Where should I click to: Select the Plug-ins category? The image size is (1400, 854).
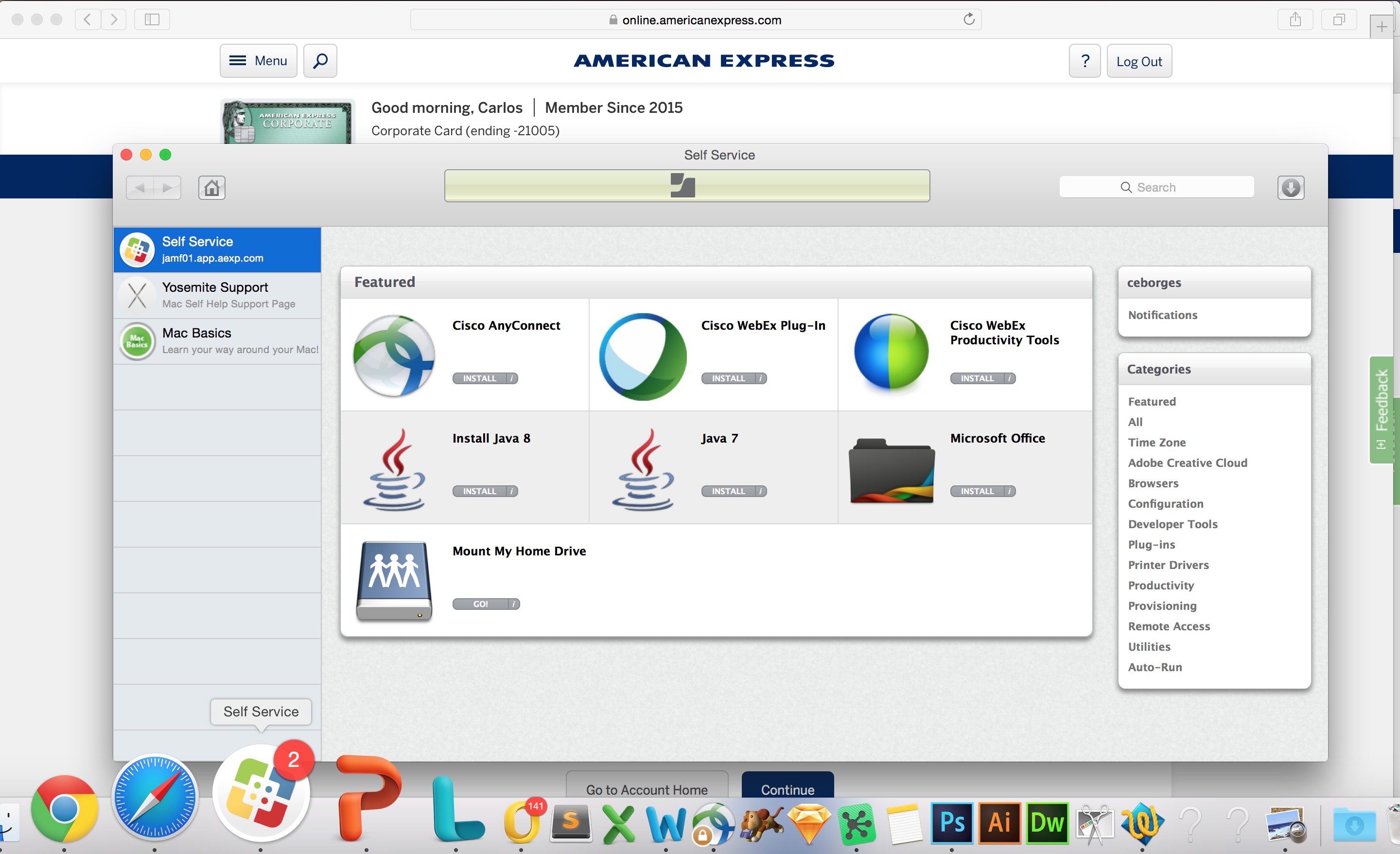tap(1152, 545)
